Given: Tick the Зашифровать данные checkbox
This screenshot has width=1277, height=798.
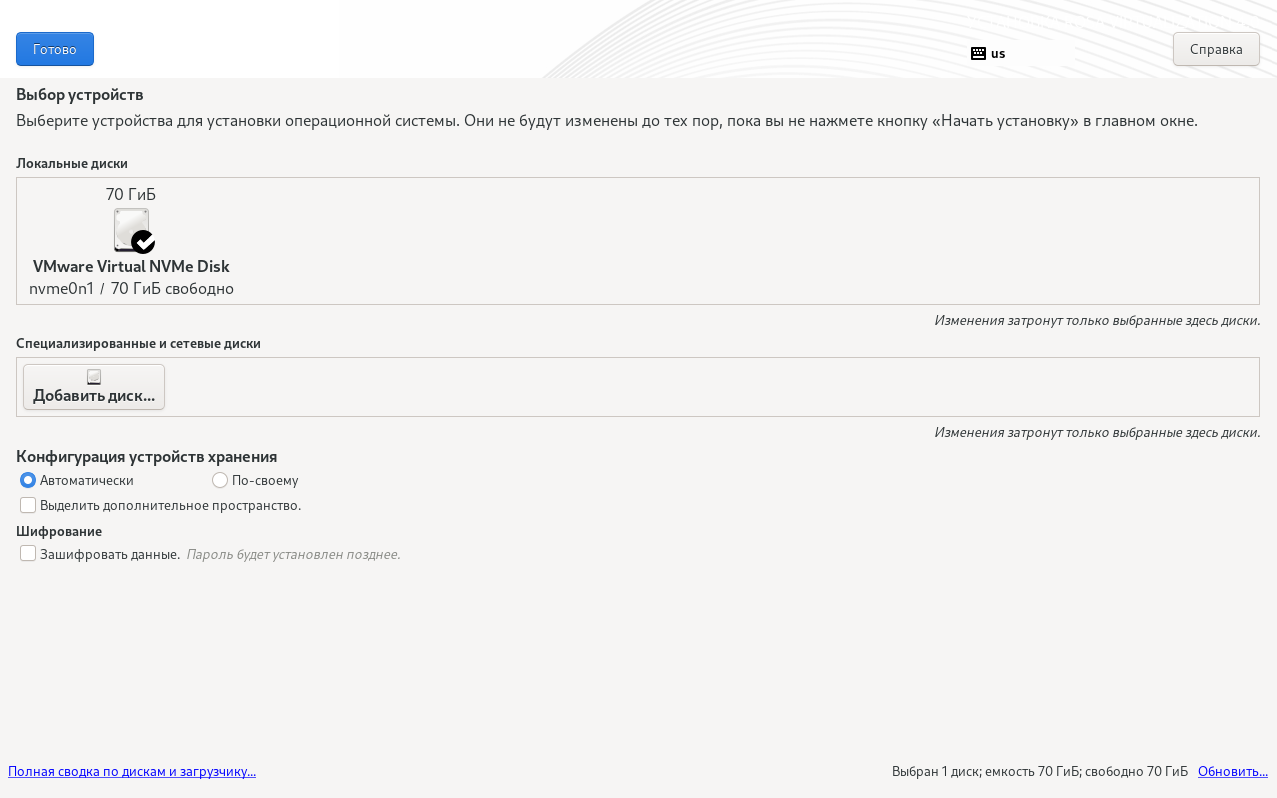Looking at the screenshot, I should click(x=28, y=554).
